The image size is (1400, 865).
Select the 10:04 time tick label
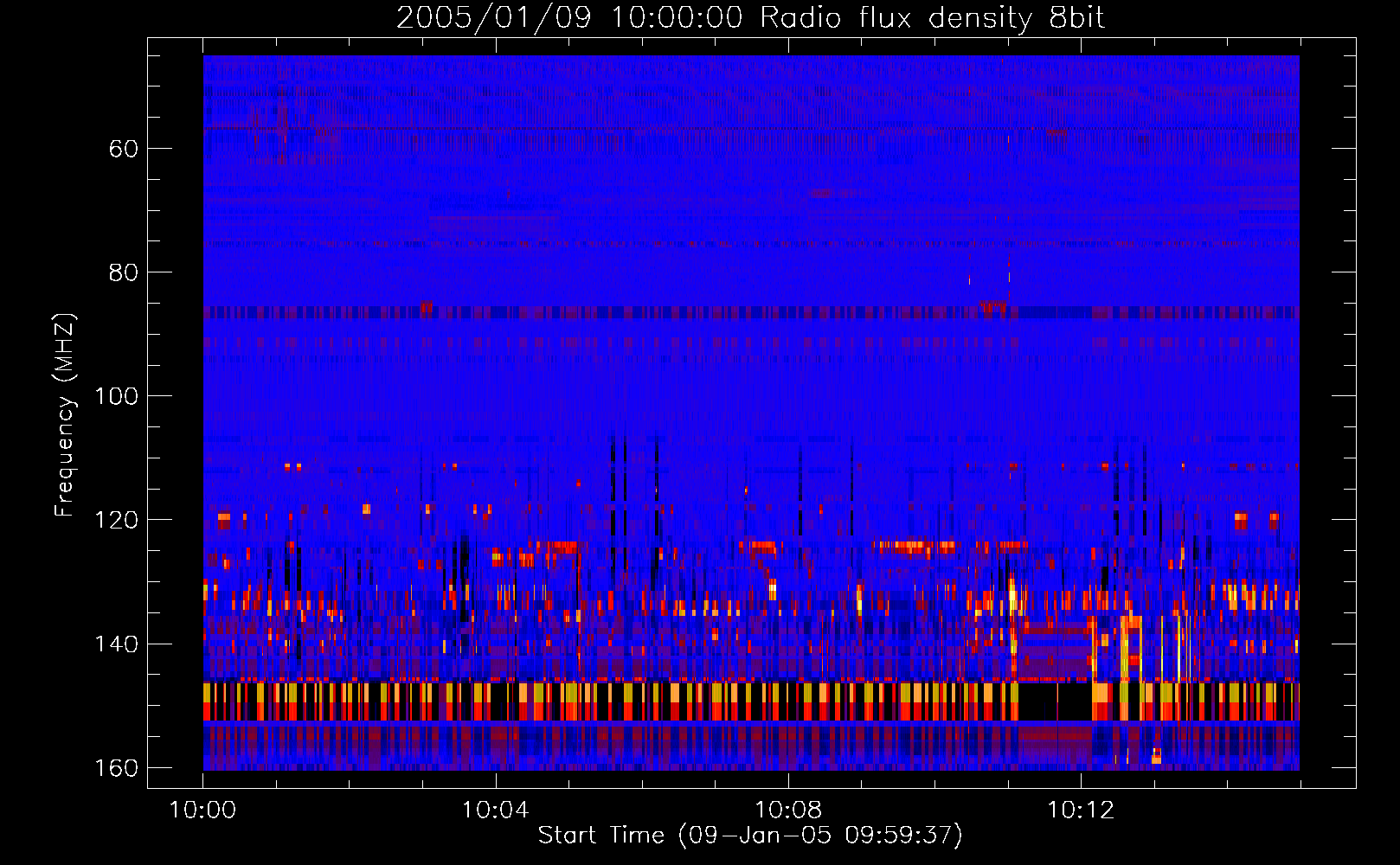[x=495, y=811]
